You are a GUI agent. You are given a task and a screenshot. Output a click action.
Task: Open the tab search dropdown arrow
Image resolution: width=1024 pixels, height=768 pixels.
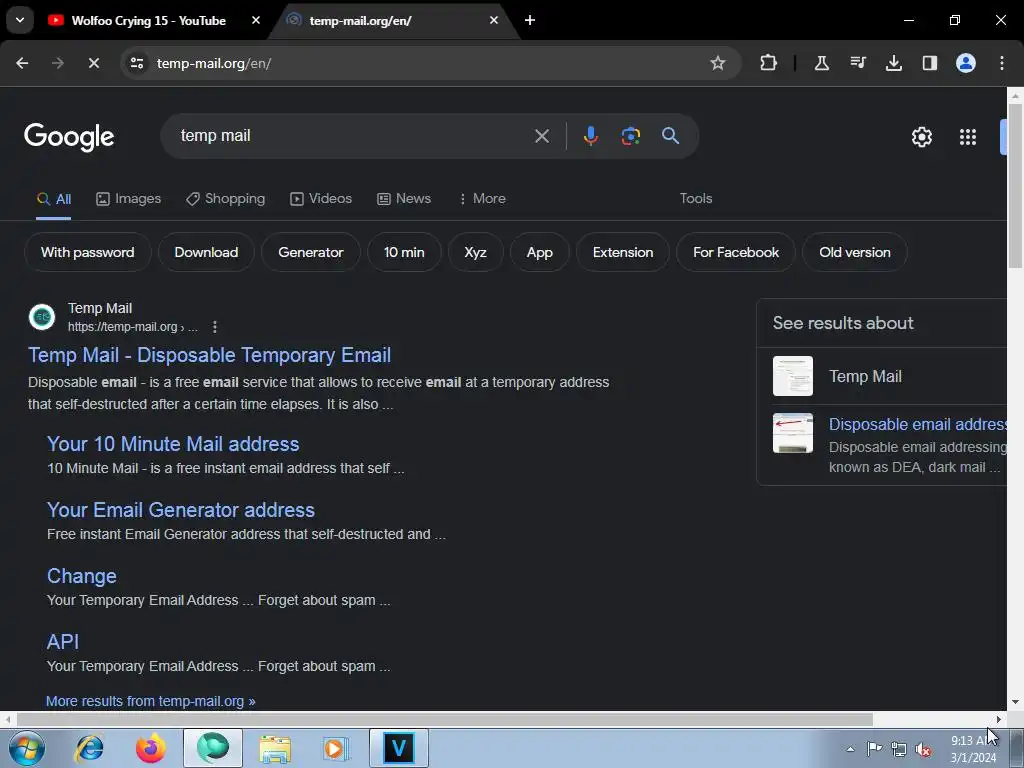(20, 20)
